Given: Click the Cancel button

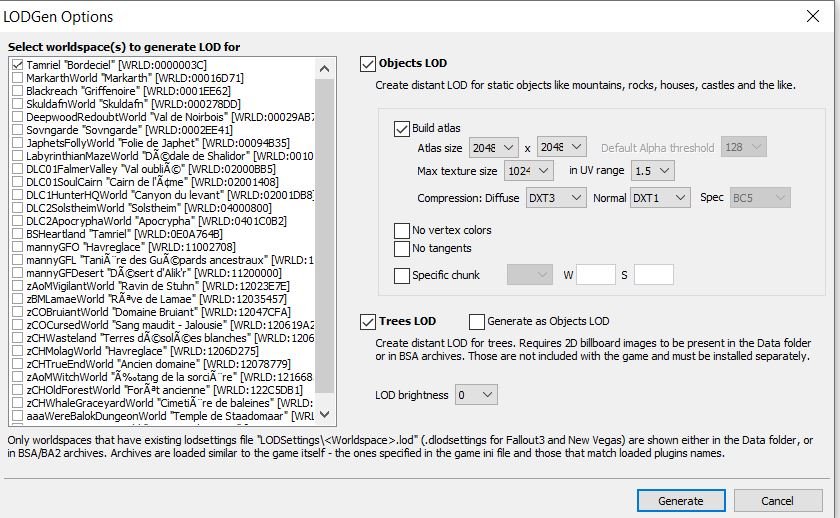Looking at the screenshot, I should click(x=778, y=501).
